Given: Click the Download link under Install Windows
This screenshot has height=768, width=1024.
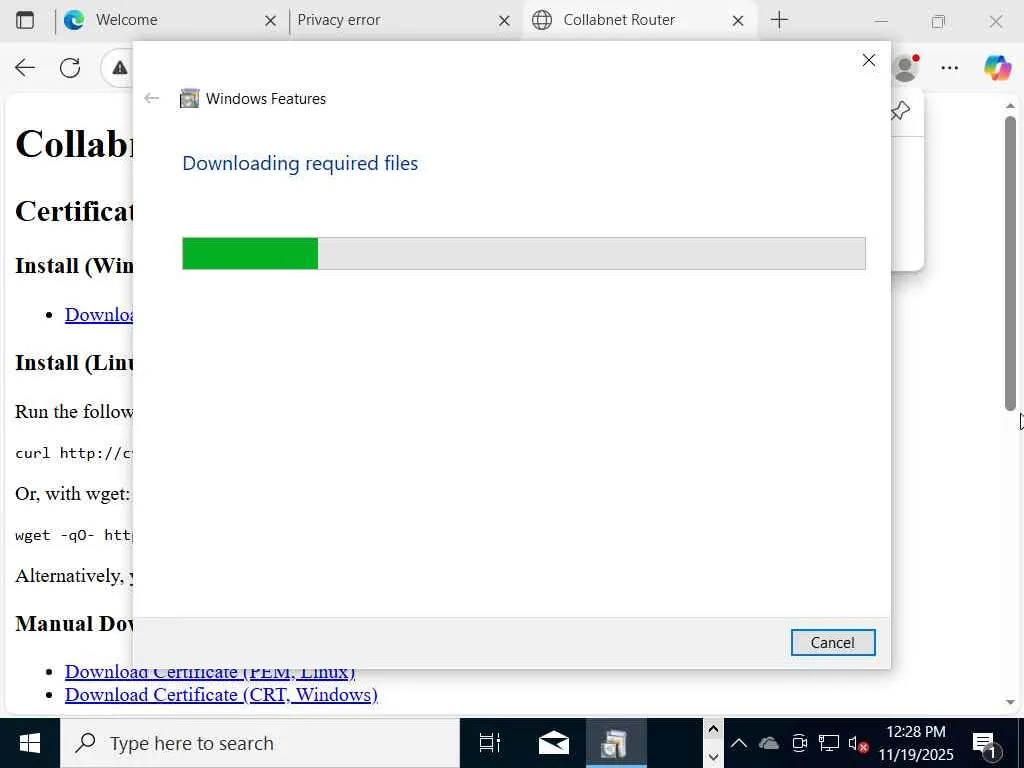Looking at the screenshot, I should (x=99, y=314).
